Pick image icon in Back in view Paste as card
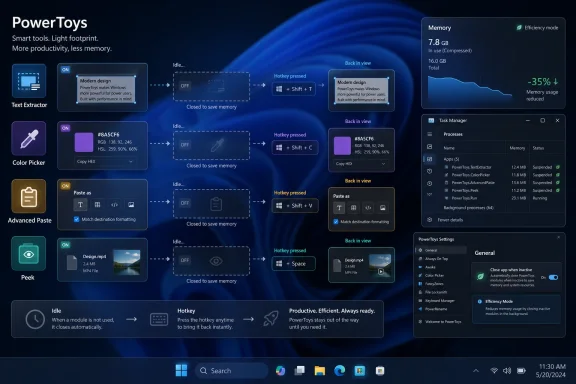 click(x=383, y=208)
